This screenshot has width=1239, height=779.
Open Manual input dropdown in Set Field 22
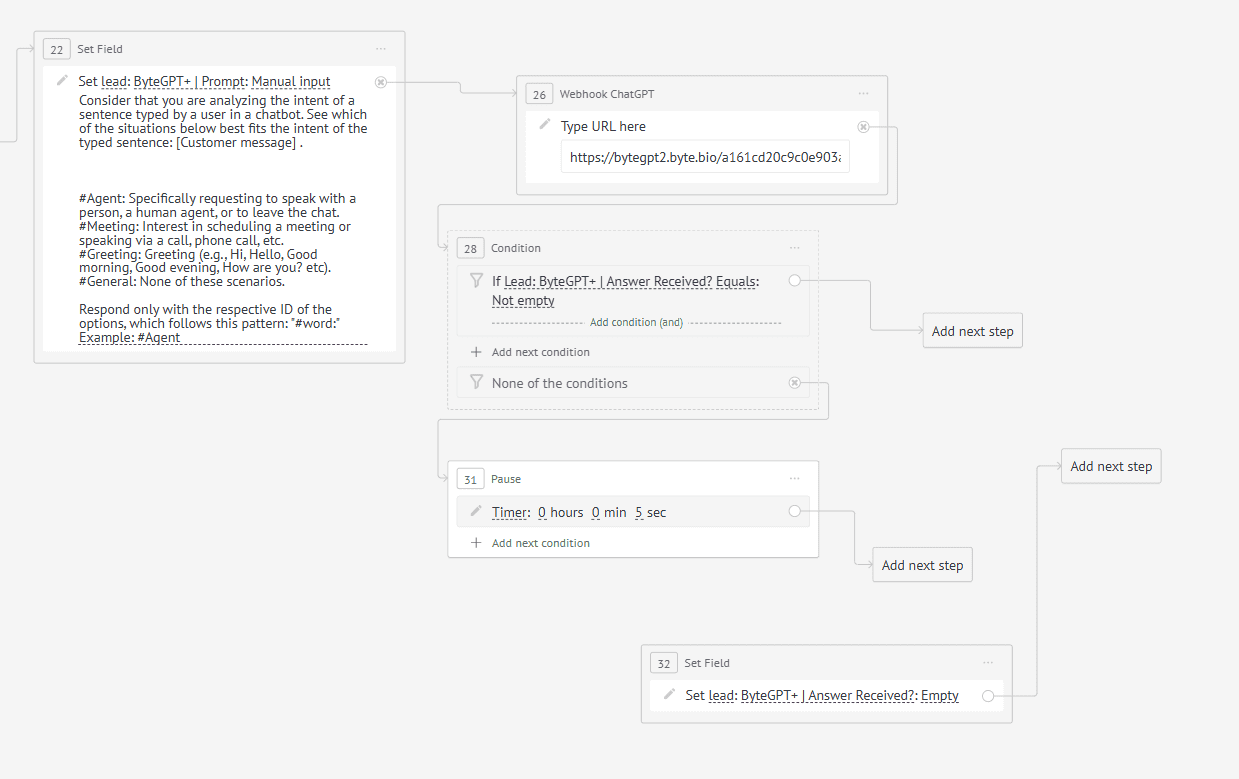coord(291,81)
